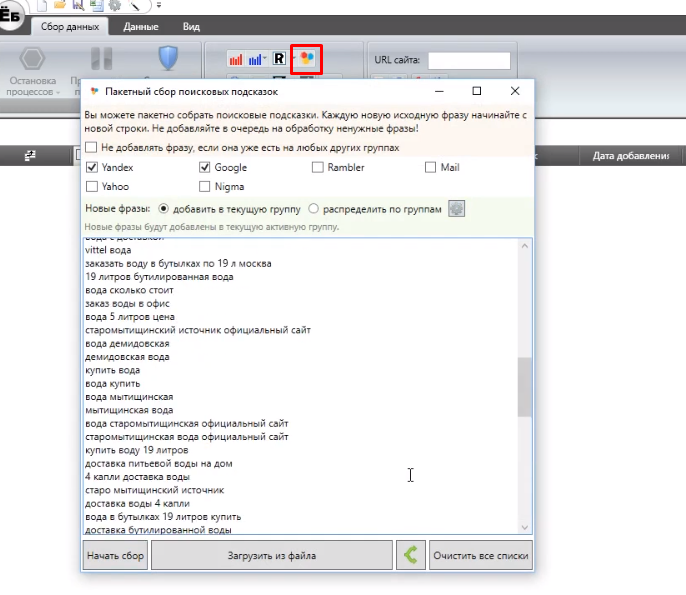Screen dimensions: 686x595
Task: Click the phrase list scrollbar thumb
Action: coord(525,387)
